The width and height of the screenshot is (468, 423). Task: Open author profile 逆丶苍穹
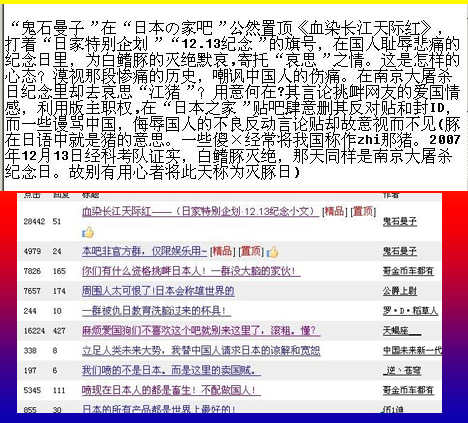[x=402, y=370]
